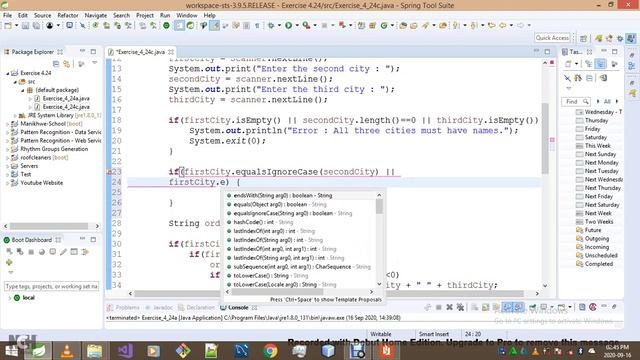
Task: Click the Link with Editor icon in Package Explorer
Action: coord(67,64)
